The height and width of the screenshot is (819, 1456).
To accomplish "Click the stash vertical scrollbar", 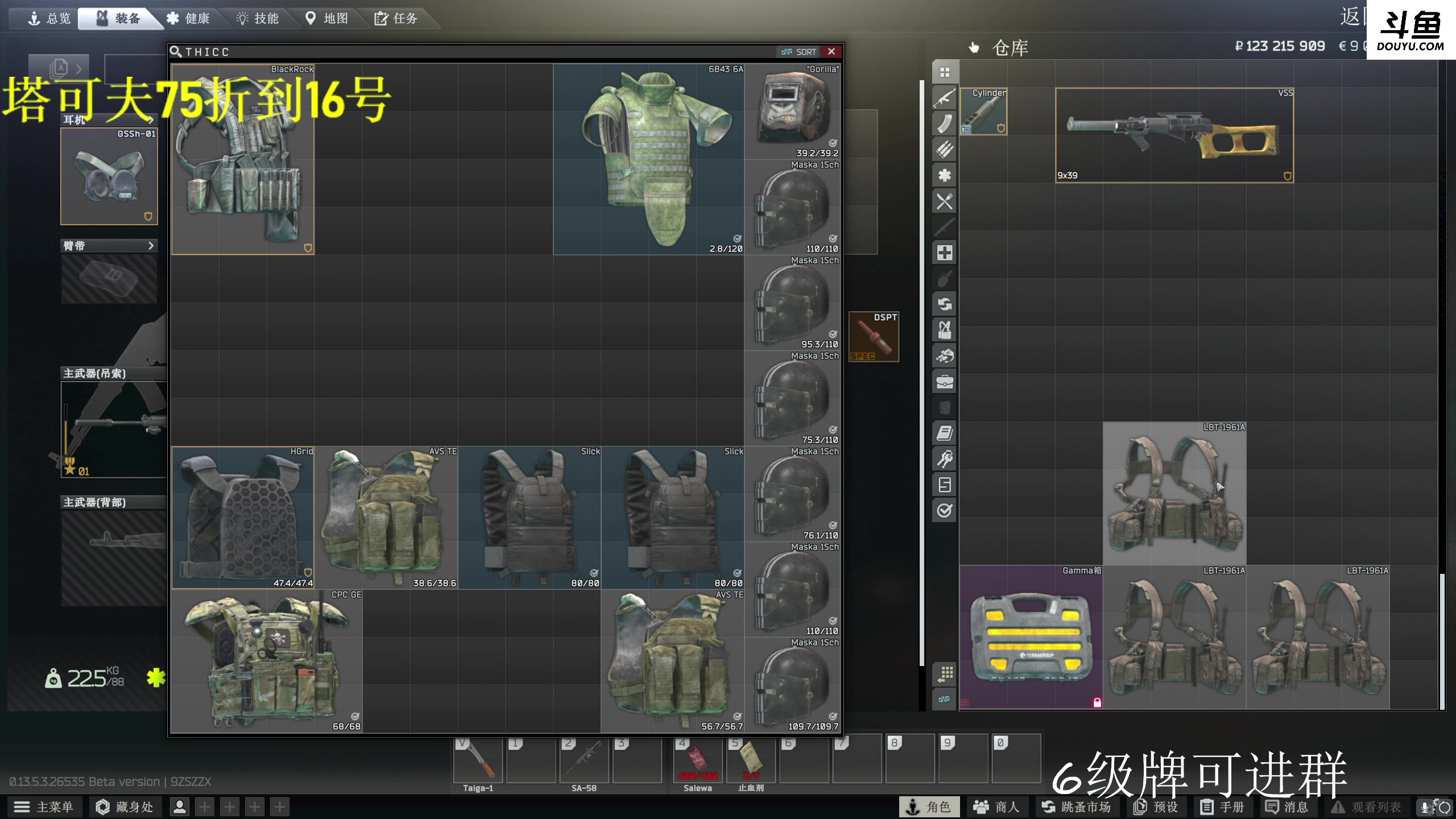I will tap(1442, 642).
